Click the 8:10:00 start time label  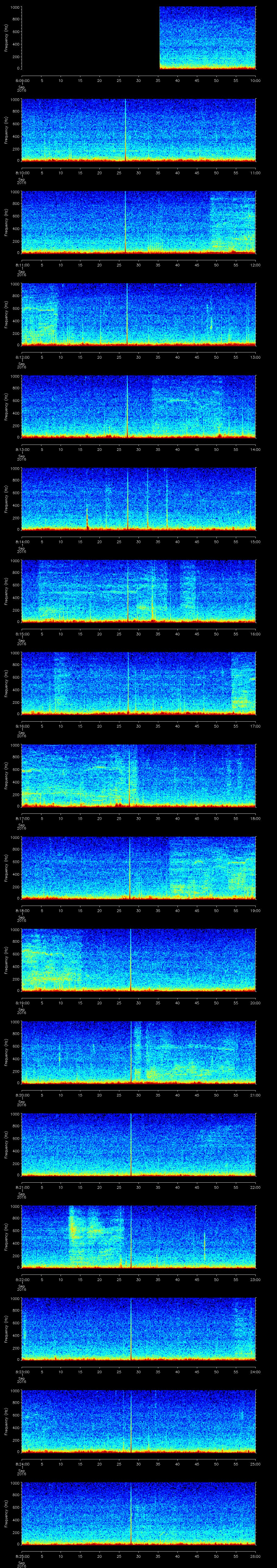click(x=22, y=173)
